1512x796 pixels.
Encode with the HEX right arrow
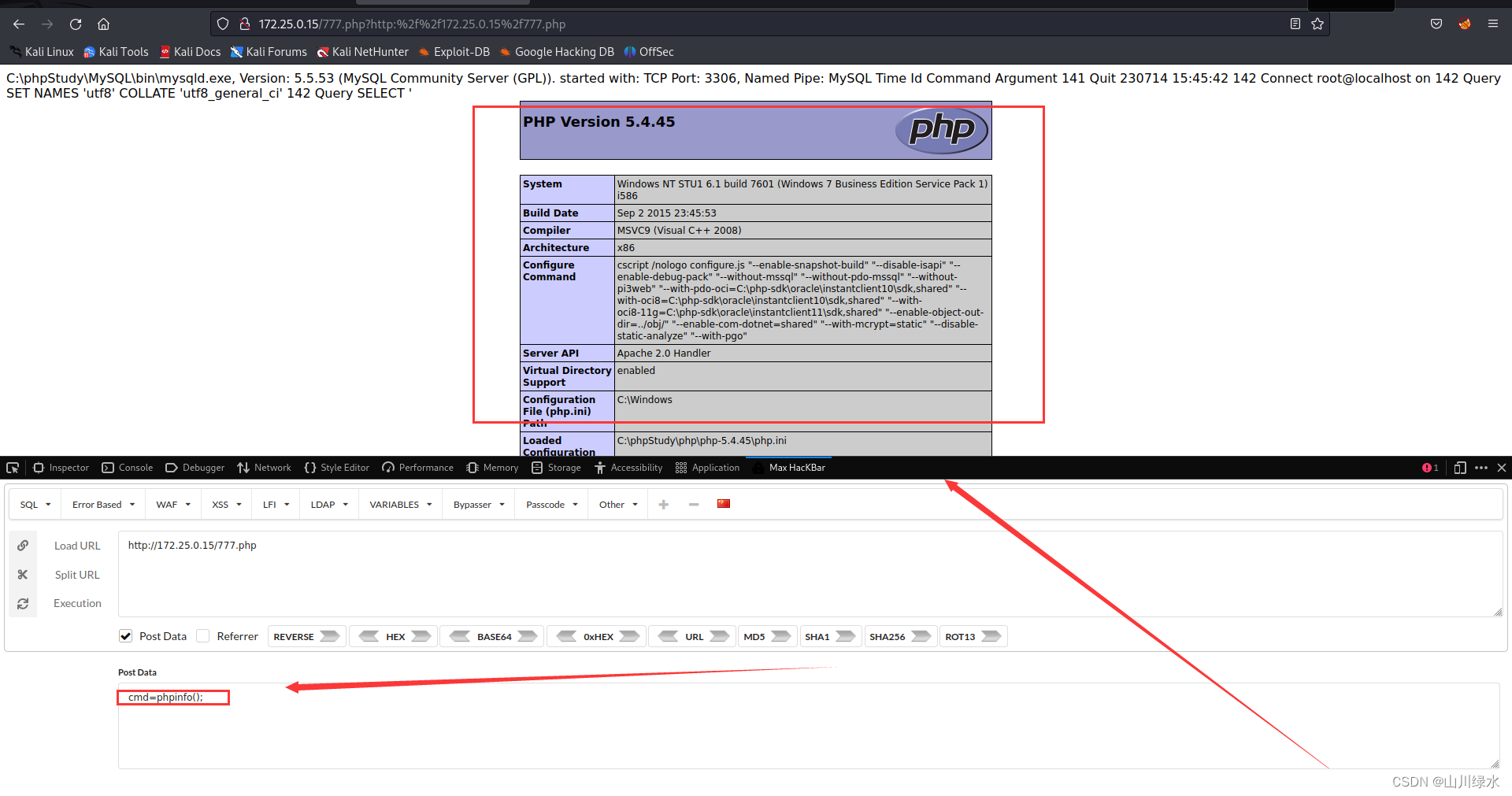pos(421,636)
